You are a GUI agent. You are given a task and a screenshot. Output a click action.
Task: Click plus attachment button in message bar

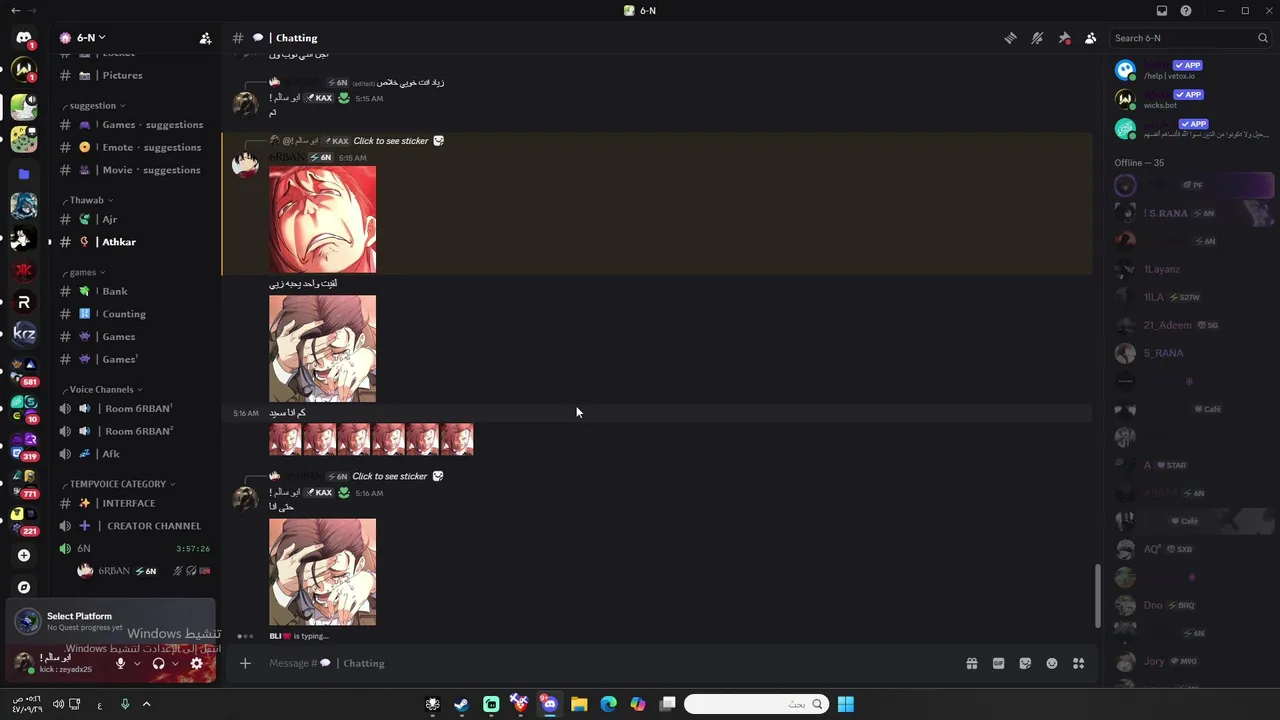245,663
